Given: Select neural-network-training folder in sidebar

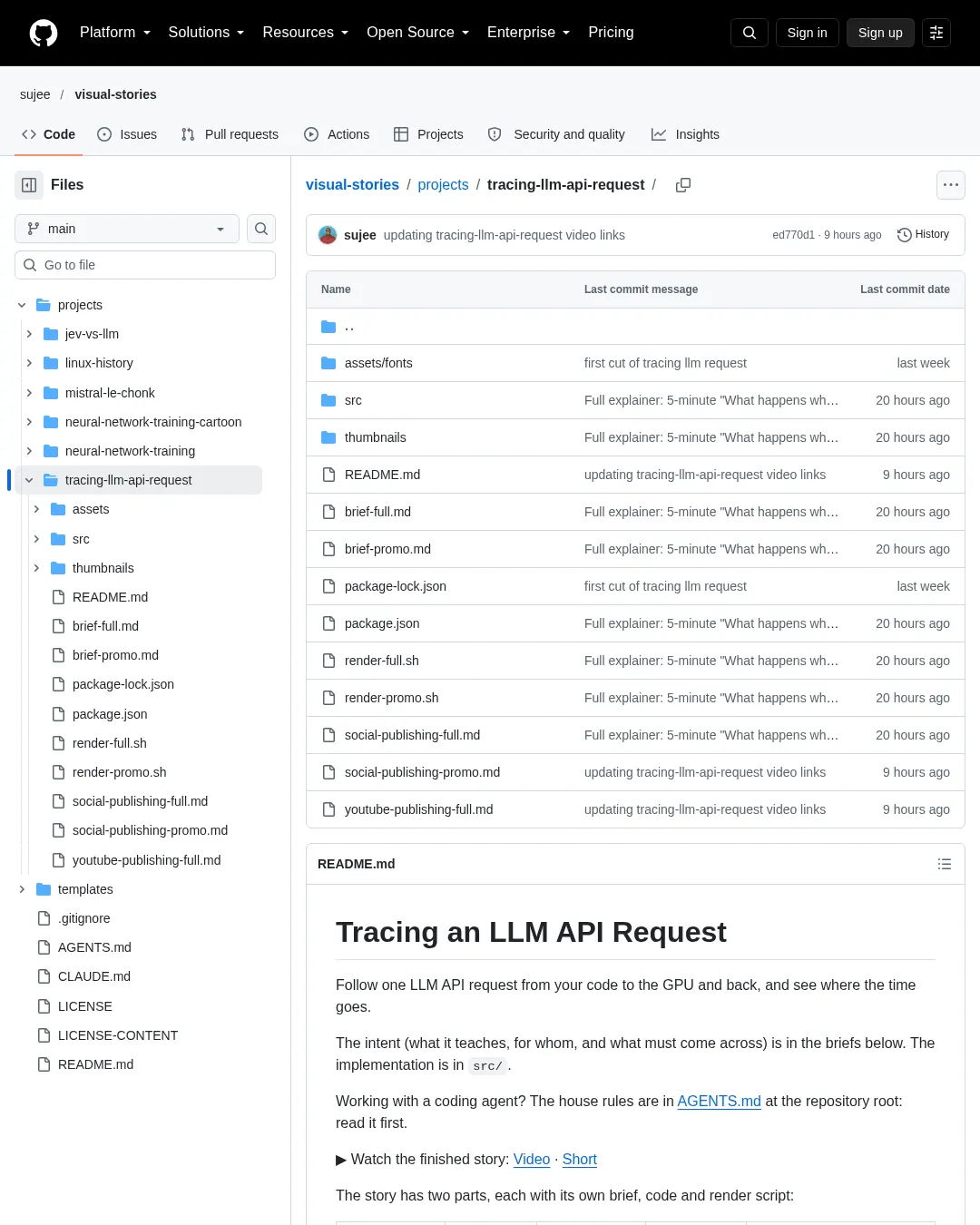Looking at the screenshot, I should (130, 451).
